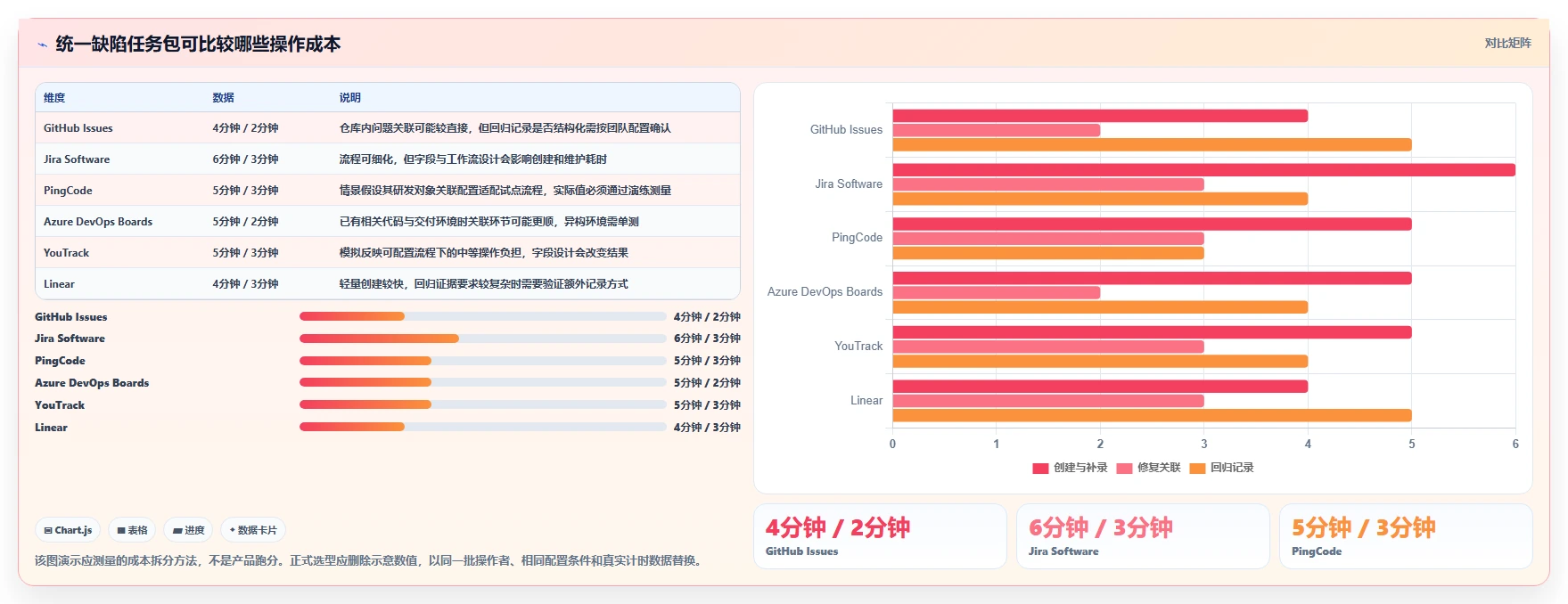Click Jira Software red 创建与补录 chart bar

coord(1203,170)
